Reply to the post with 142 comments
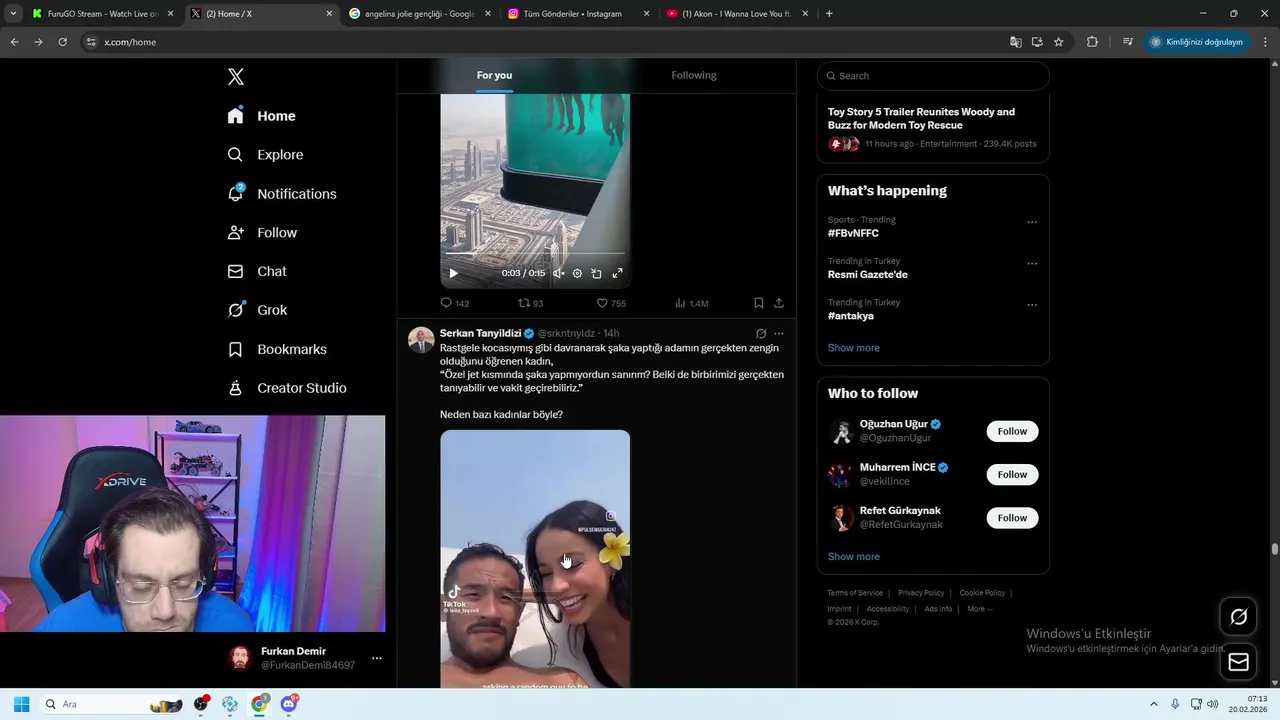 (455, 303)
